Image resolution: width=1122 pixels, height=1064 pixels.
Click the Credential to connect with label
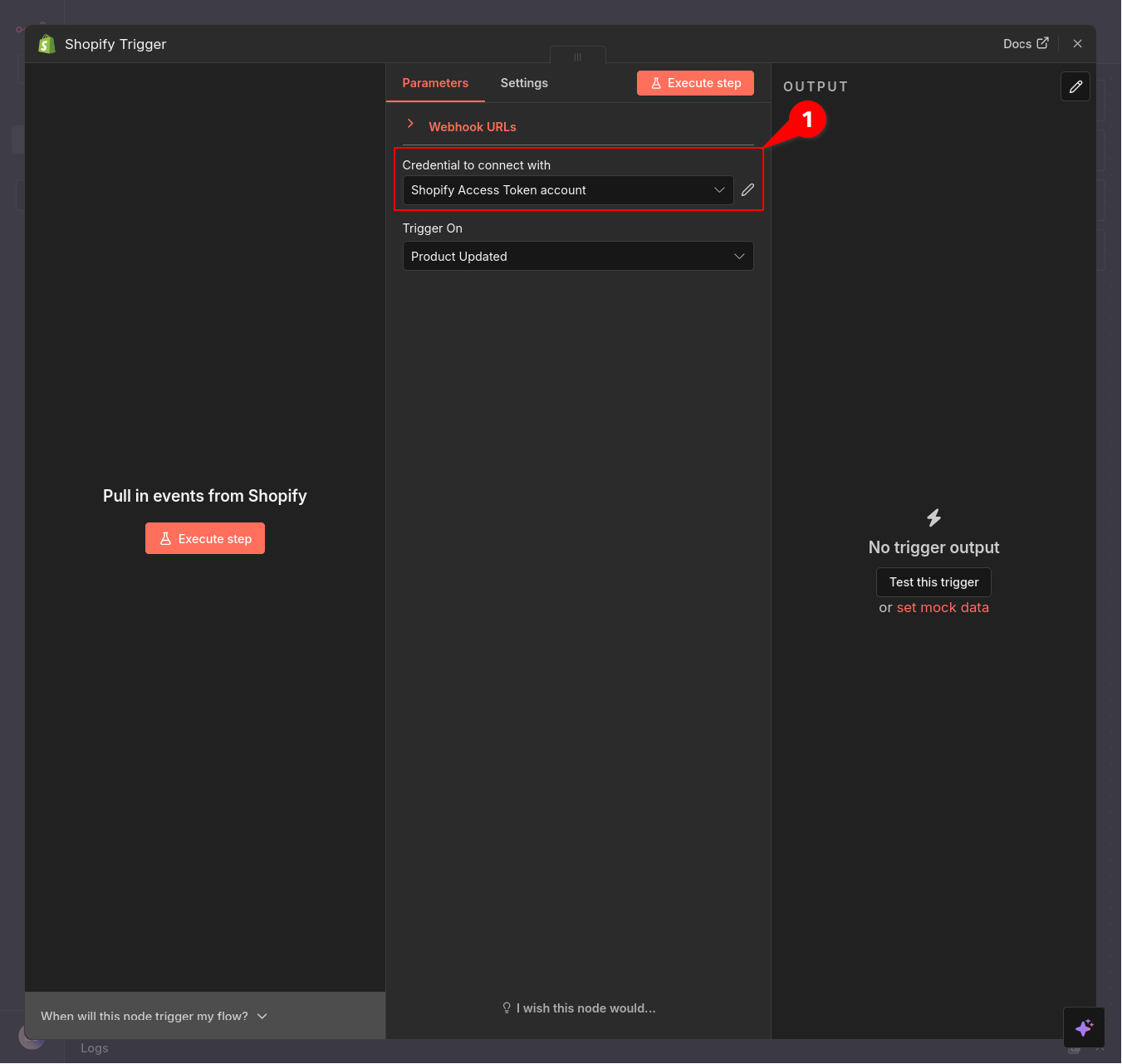pos(477,165)
